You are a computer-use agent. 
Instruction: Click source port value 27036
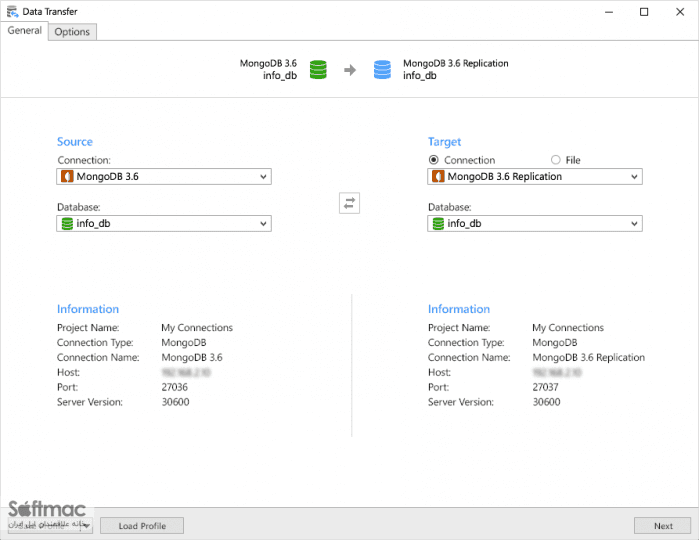[174, 387]
